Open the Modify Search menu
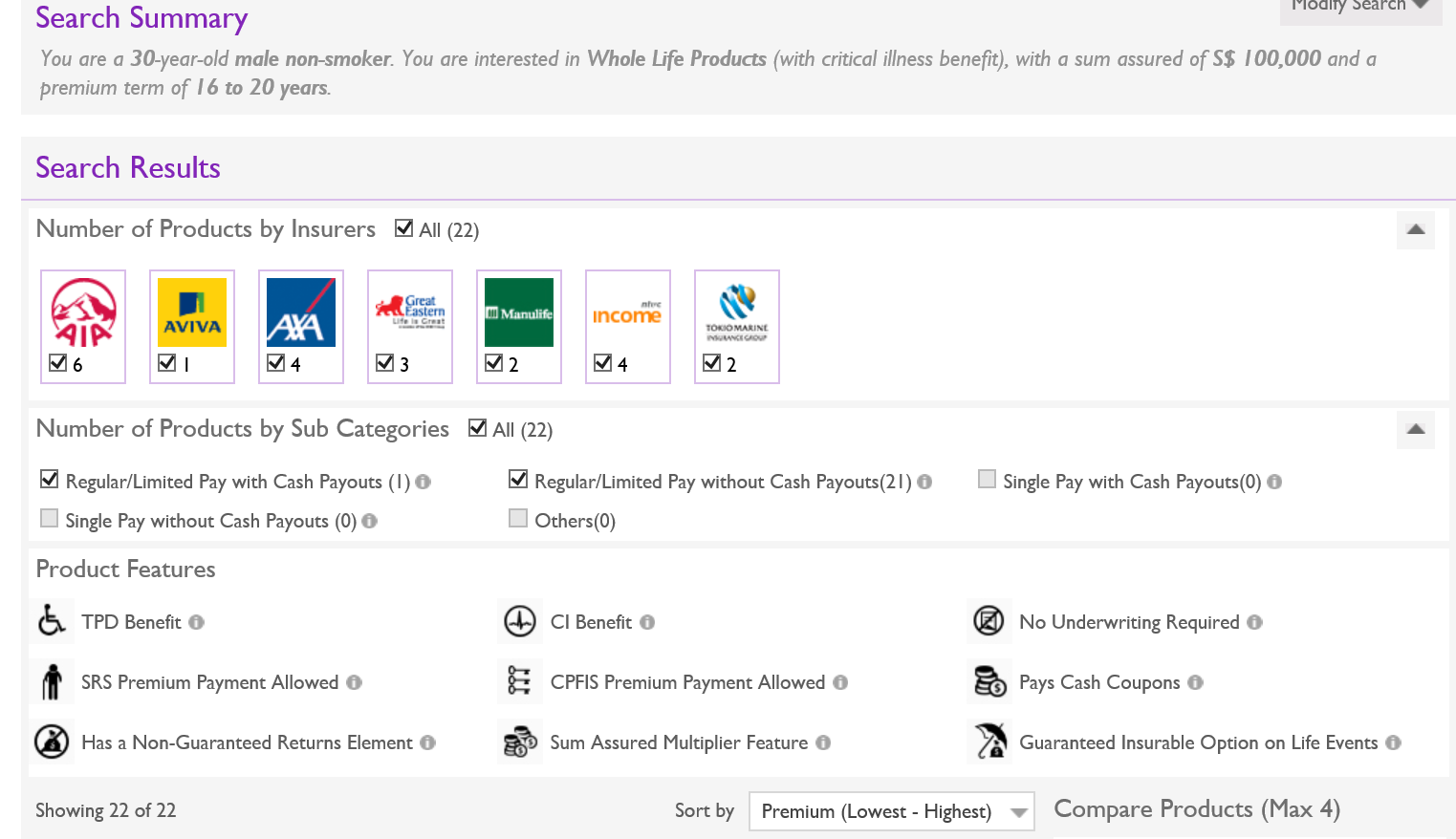Image resolution: width=1456 pixels, height=839 pixels. [x=1359, y=8]
